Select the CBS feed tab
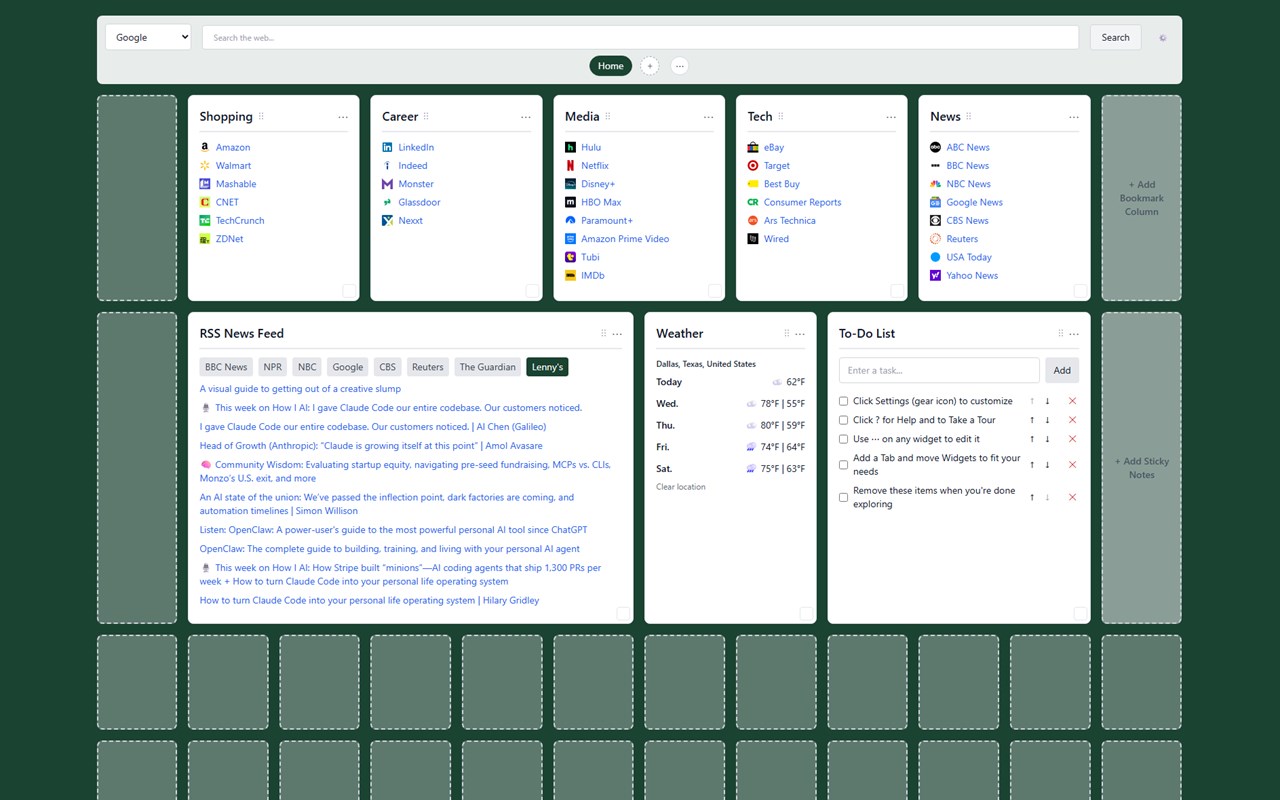 [388, 367]
